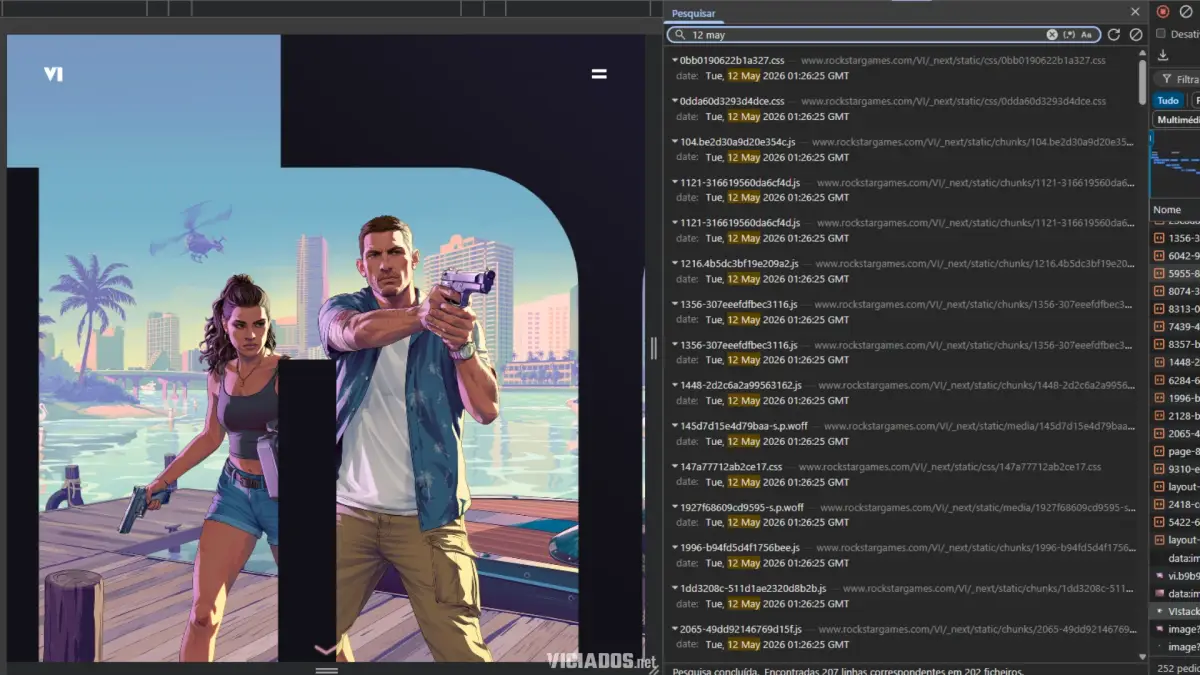Collapse result 145d7d15e4d79baa-s.p.woff

click(x=675, y=426)
